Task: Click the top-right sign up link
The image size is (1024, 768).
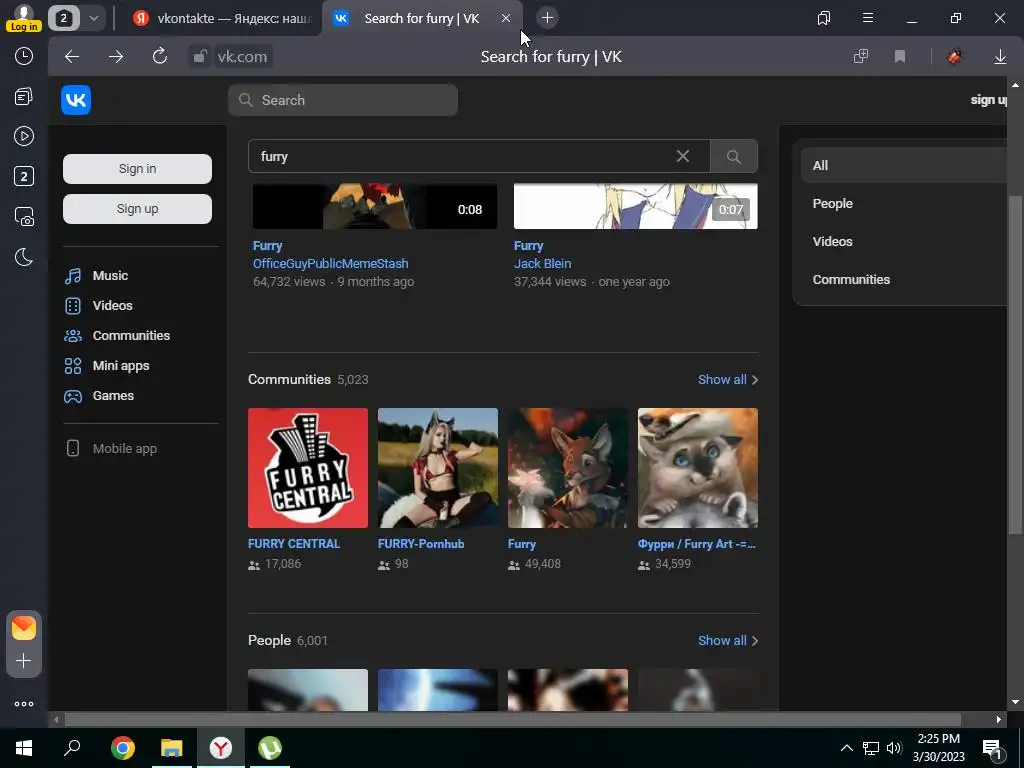Action: pos(988,100)
